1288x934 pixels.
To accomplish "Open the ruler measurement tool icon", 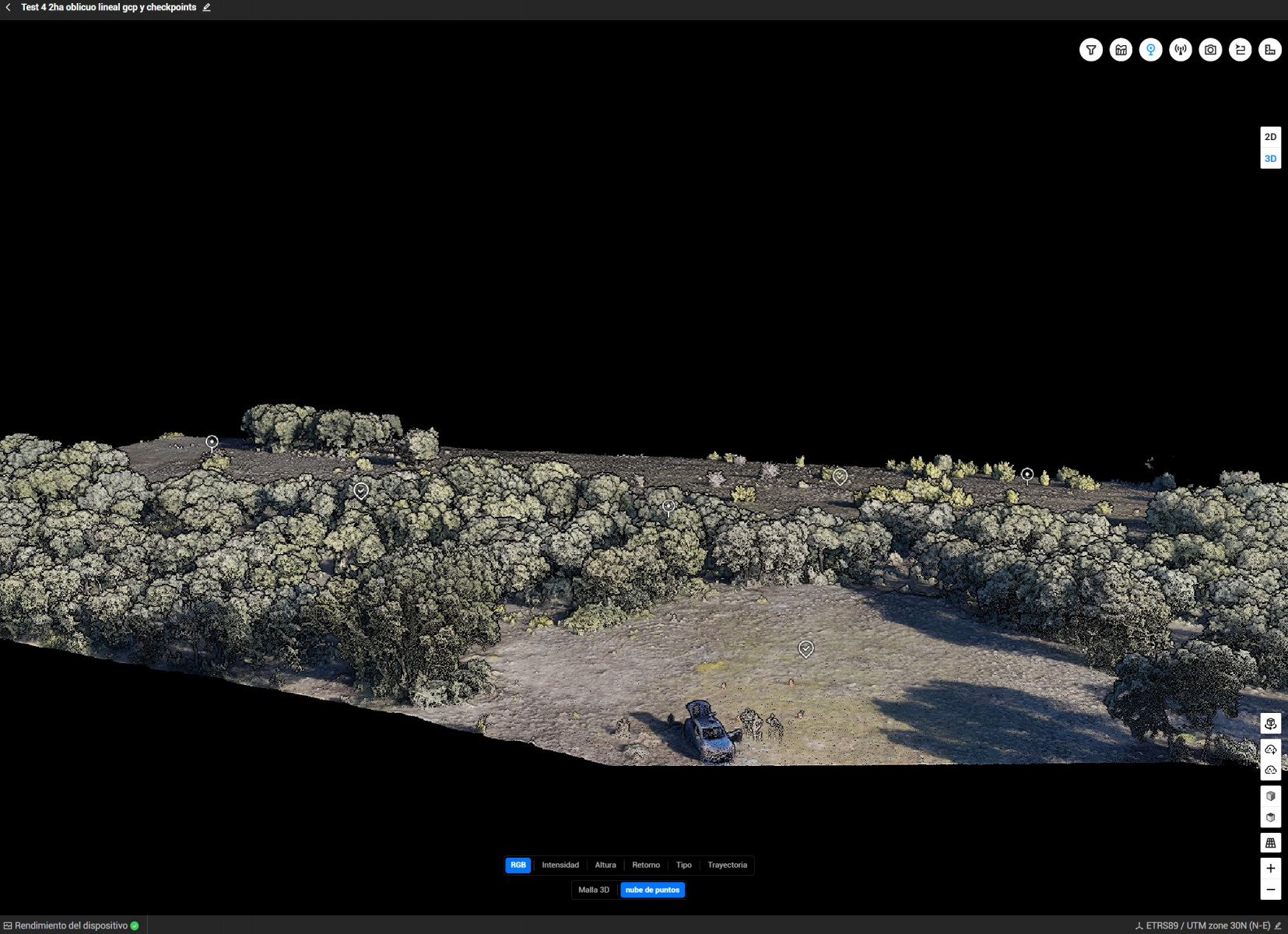I will pyautogui.click(x=1270, y=50).
